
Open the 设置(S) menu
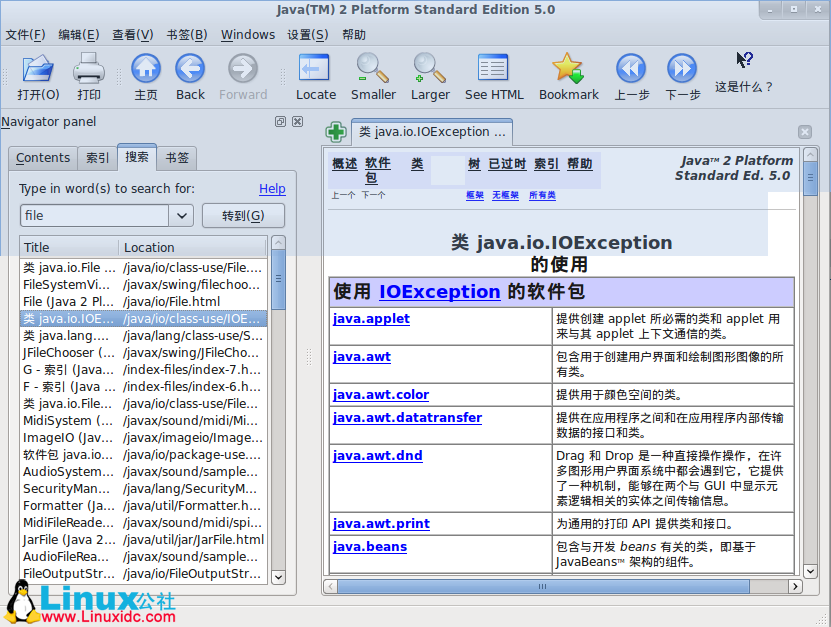click(x=308, y=35)
